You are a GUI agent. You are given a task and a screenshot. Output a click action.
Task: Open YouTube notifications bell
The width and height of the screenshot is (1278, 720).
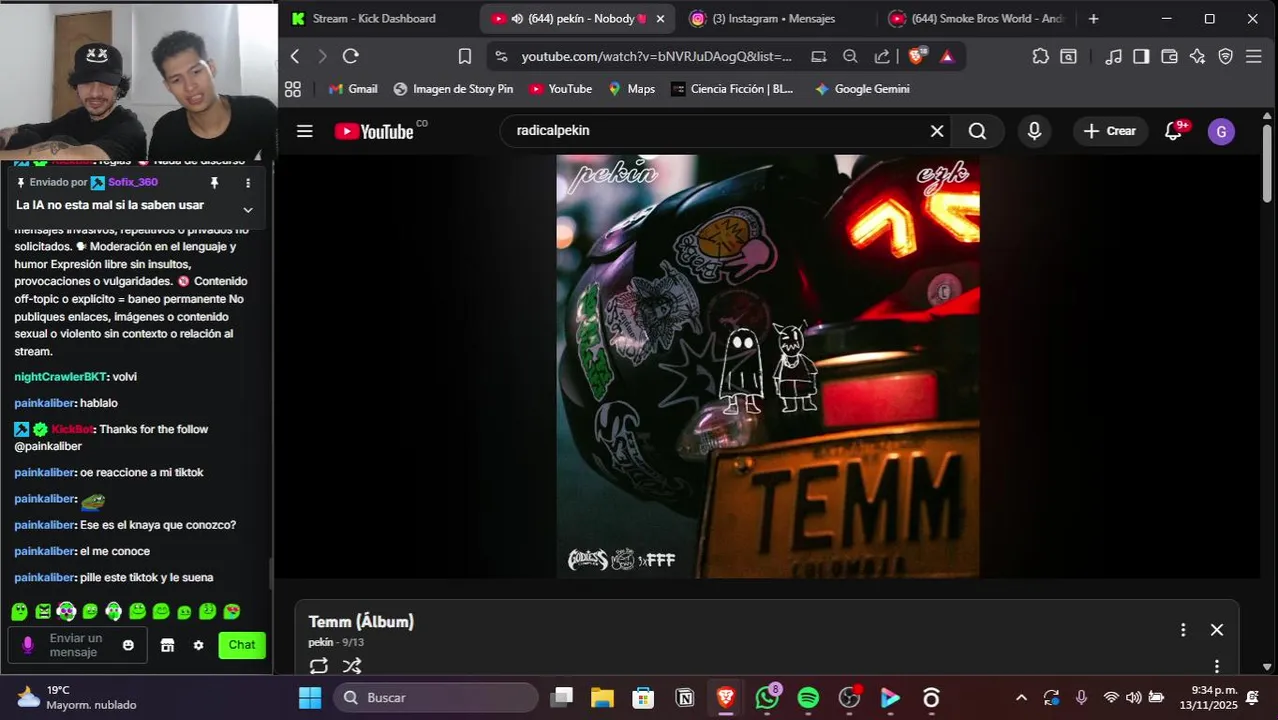(x=1174, y=131)
